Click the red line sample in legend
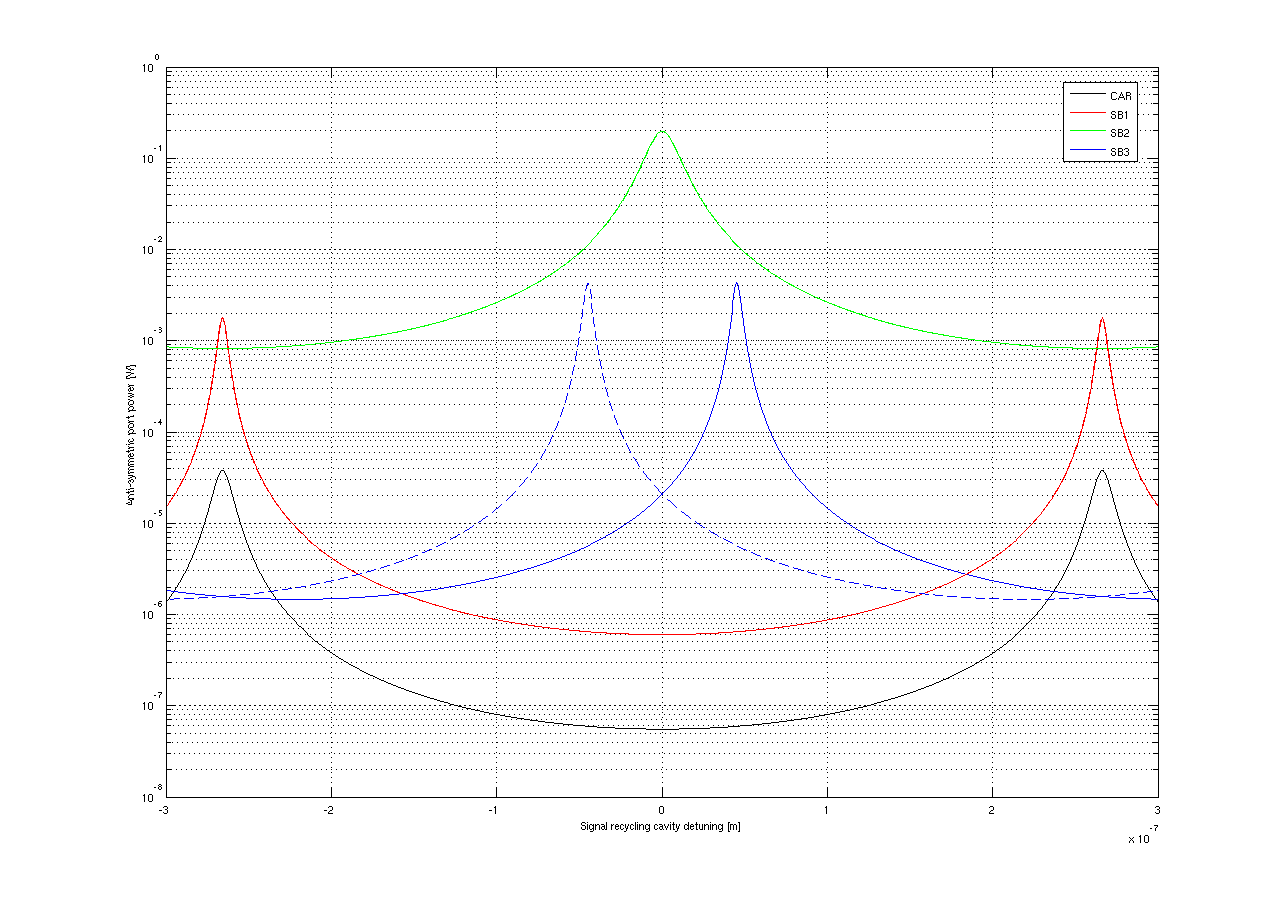The image size is (1280, 897). [x=1086, y=115]
